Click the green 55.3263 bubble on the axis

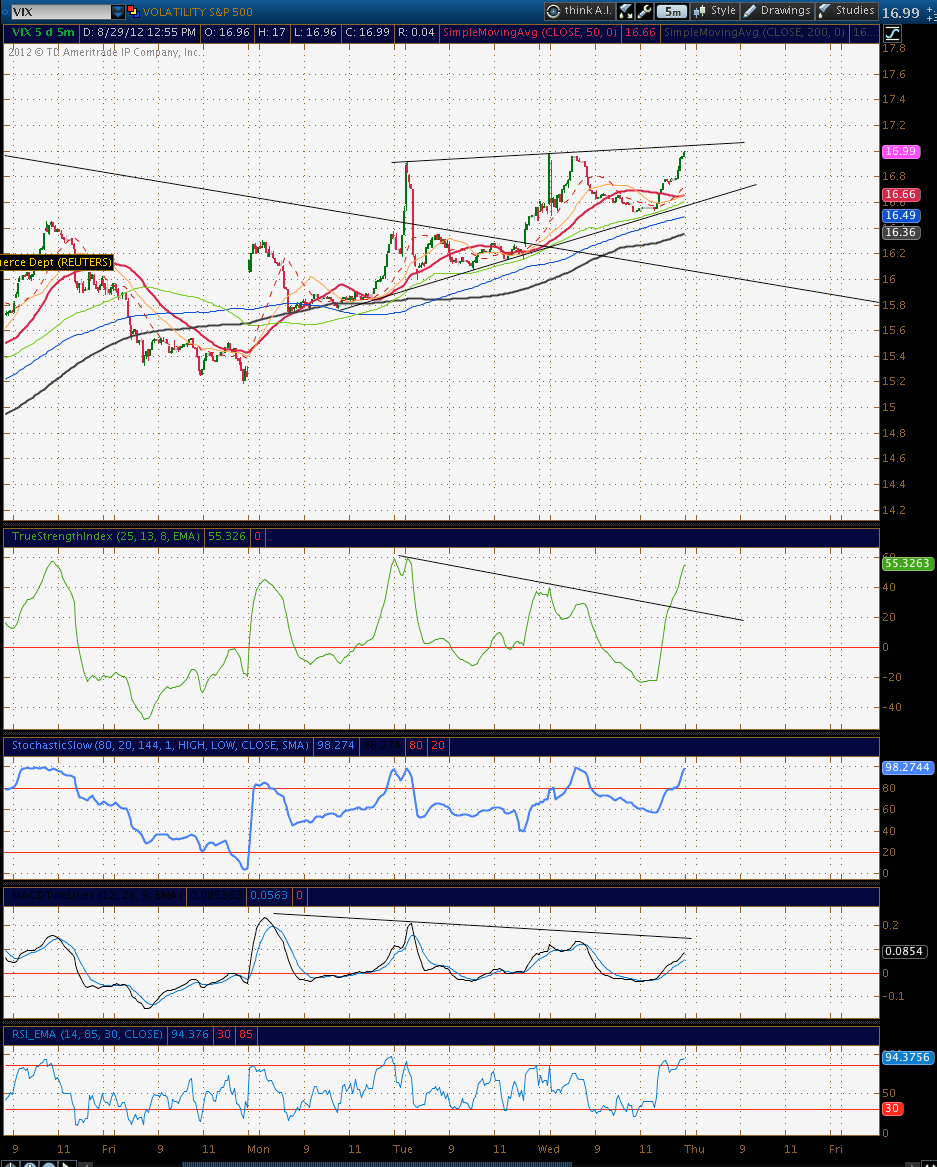pos(907,563)
